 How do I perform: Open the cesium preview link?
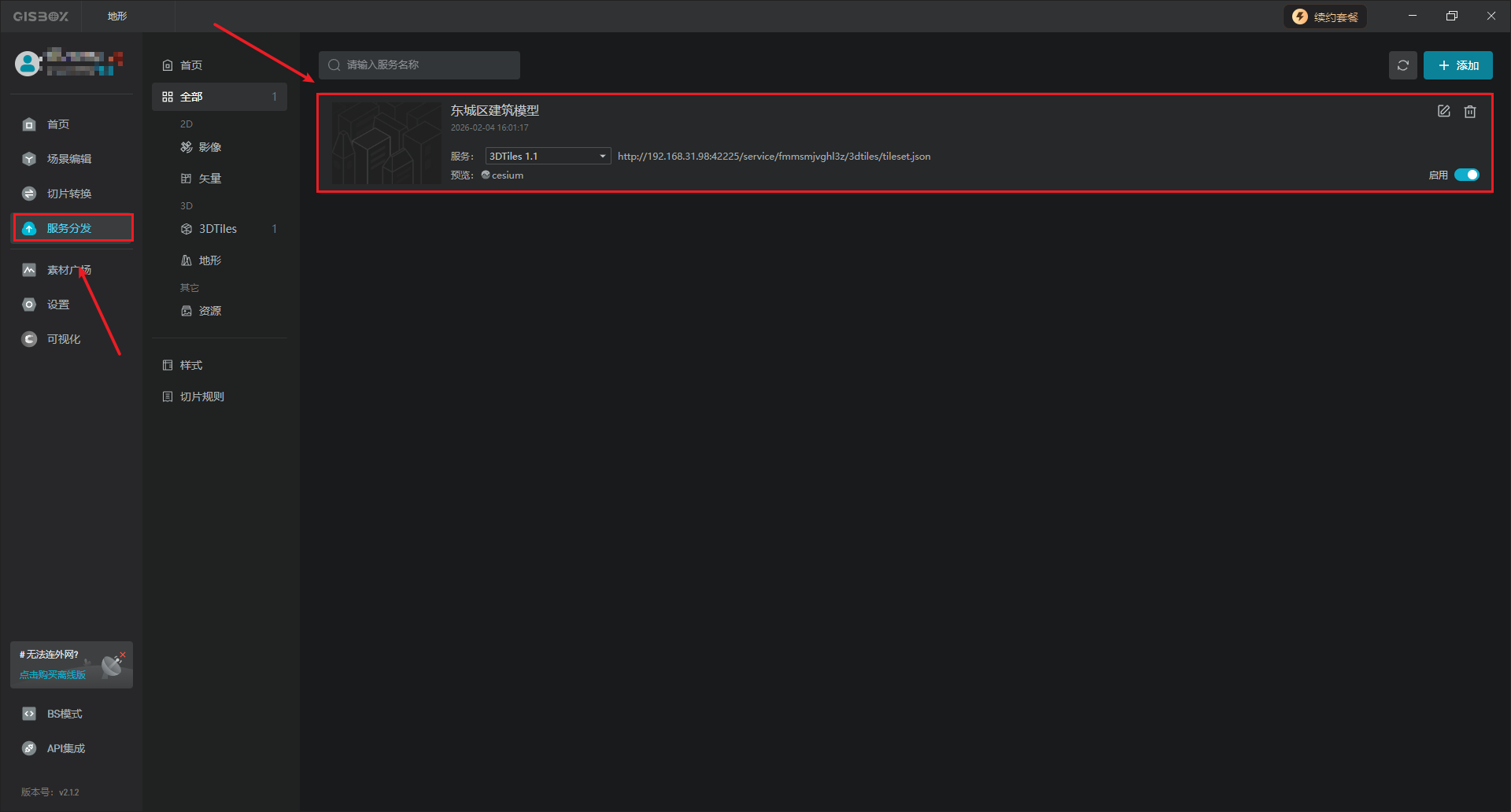tap(506, 175)
